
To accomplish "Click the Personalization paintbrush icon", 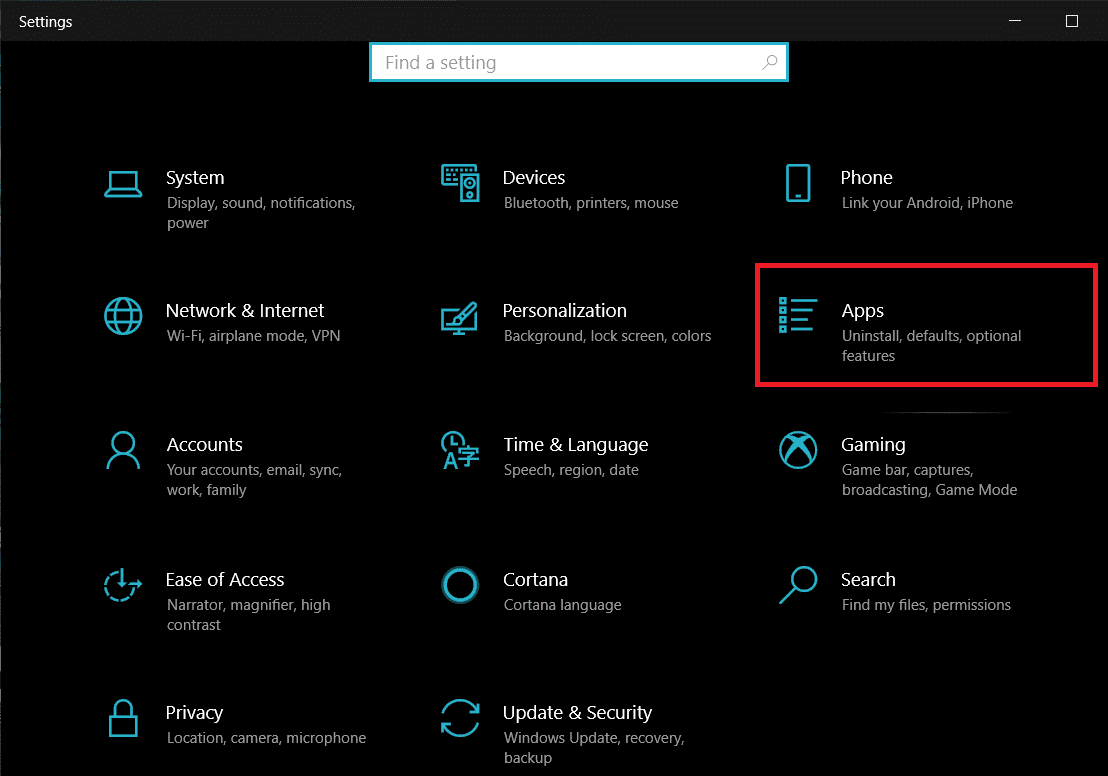I will [x=460, y=317].
